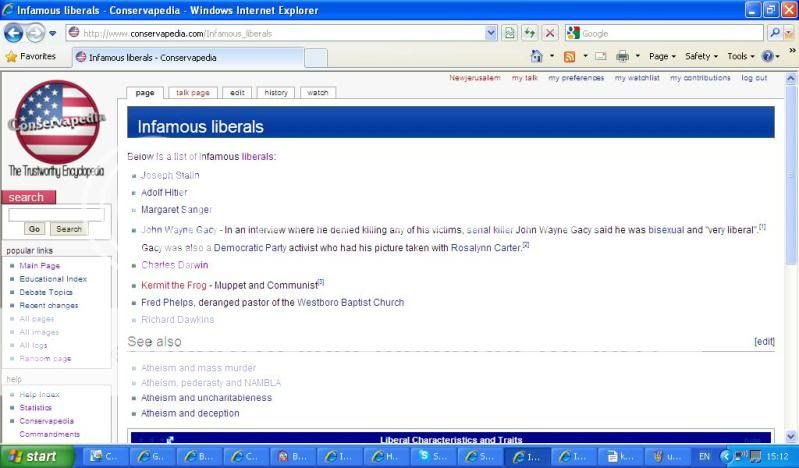Open the edit tab
The height and width of the screenshot is (468, 799).
click(237, 93)
